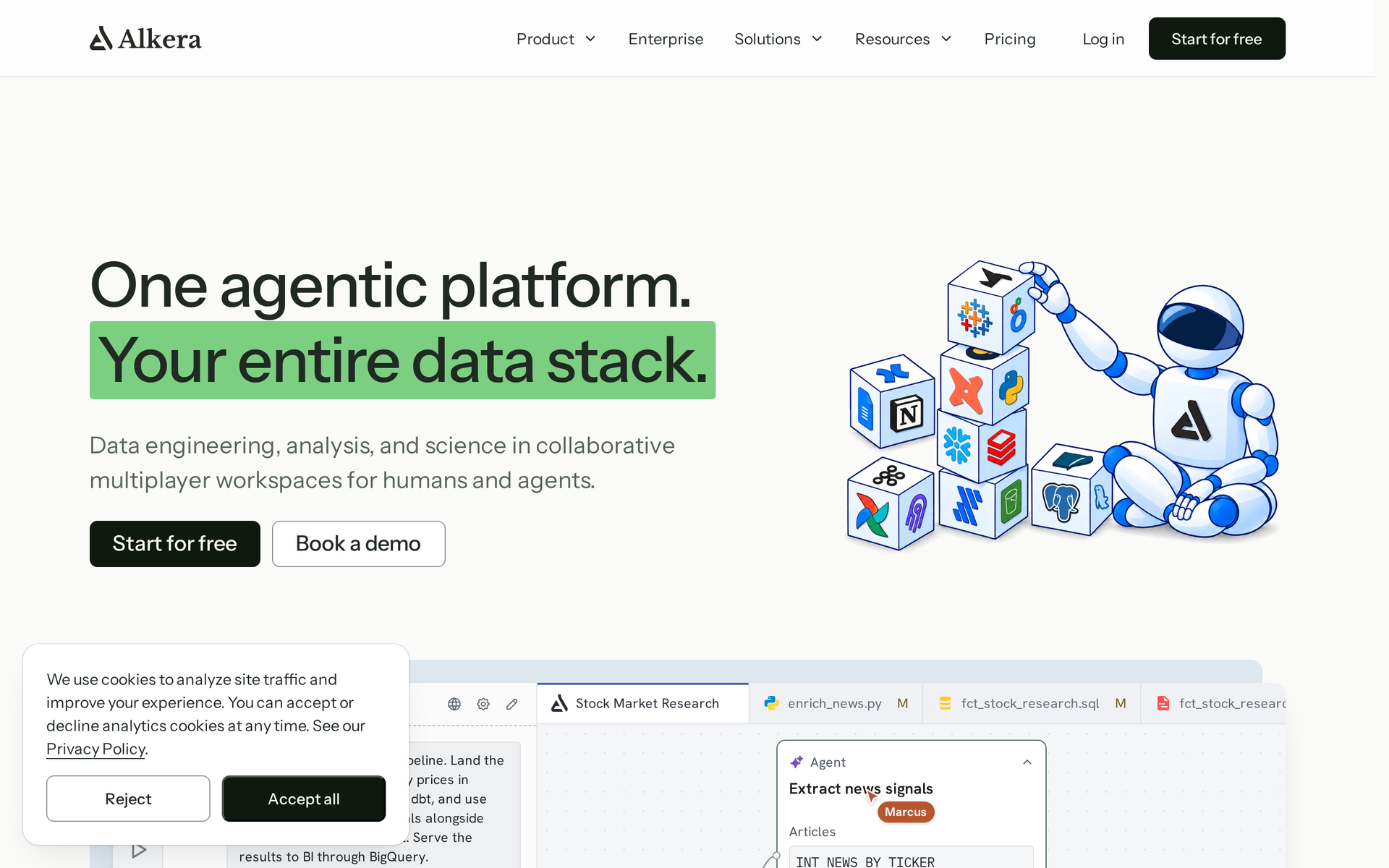1389x868 pixels.
Task: Click the Marcus cursor label
Action: (x=906, y=812)
